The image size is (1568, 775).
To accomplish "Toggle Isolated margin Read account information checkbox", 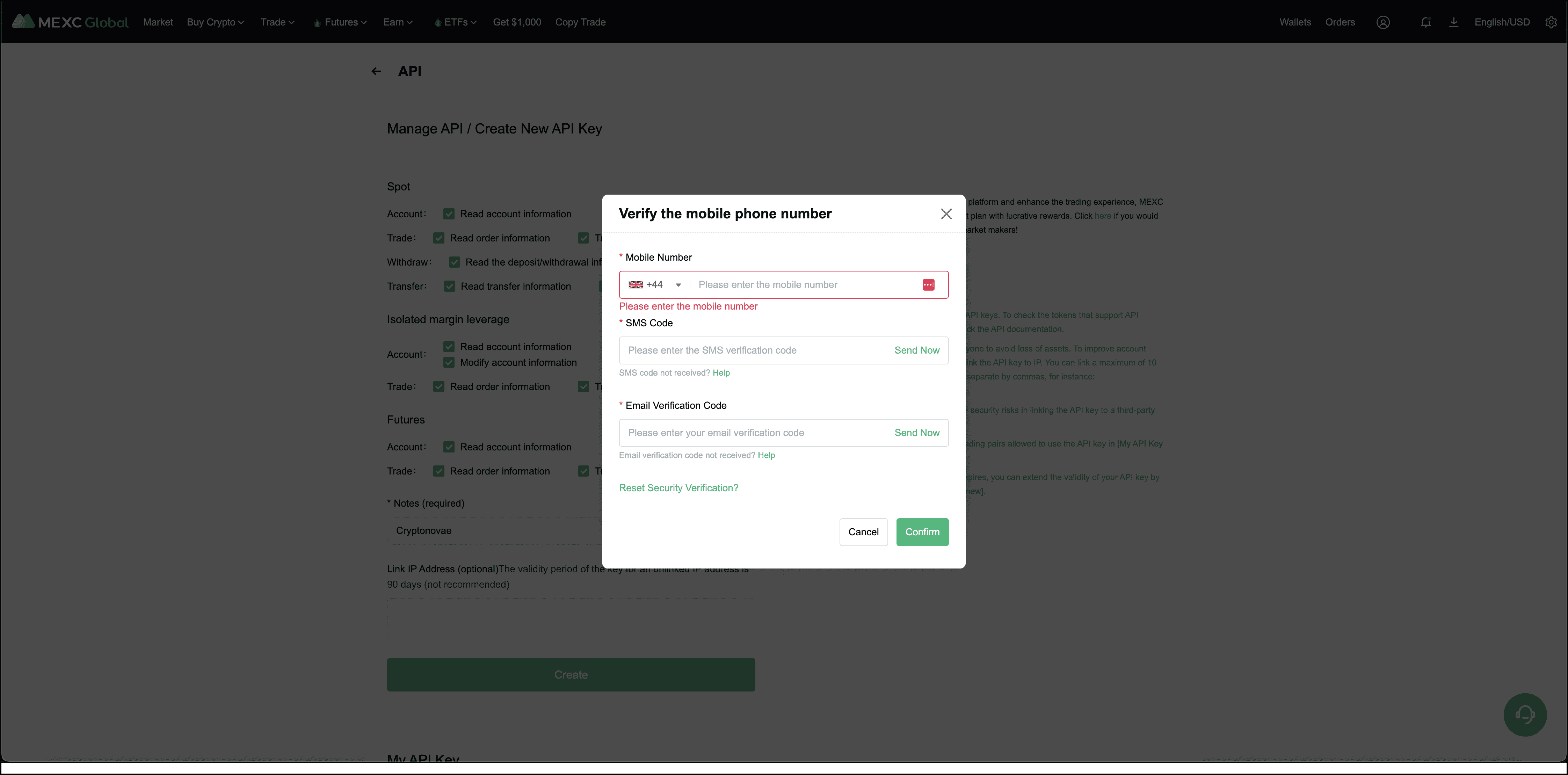I will [x=449, y=347].
